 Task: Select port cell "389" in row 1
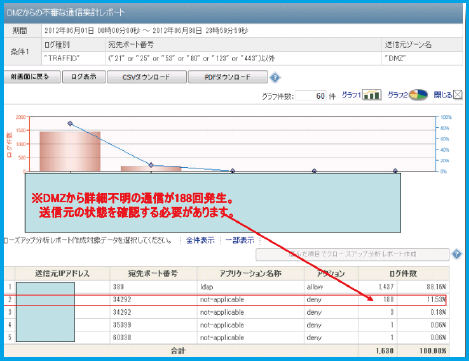pos(118,287)
